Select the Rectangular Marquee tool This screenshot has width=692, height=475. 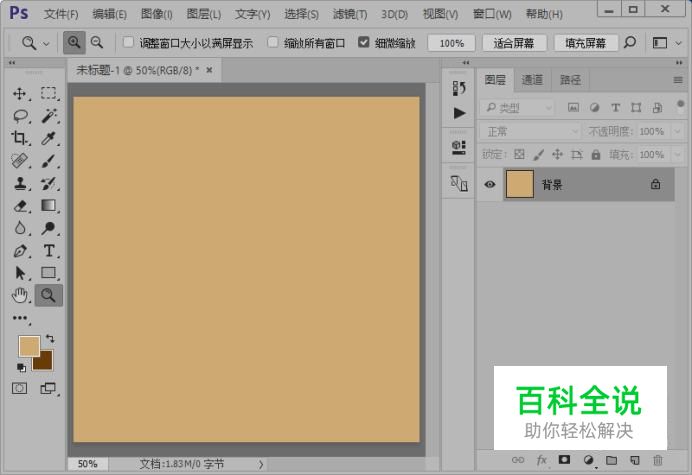[48, 94]
